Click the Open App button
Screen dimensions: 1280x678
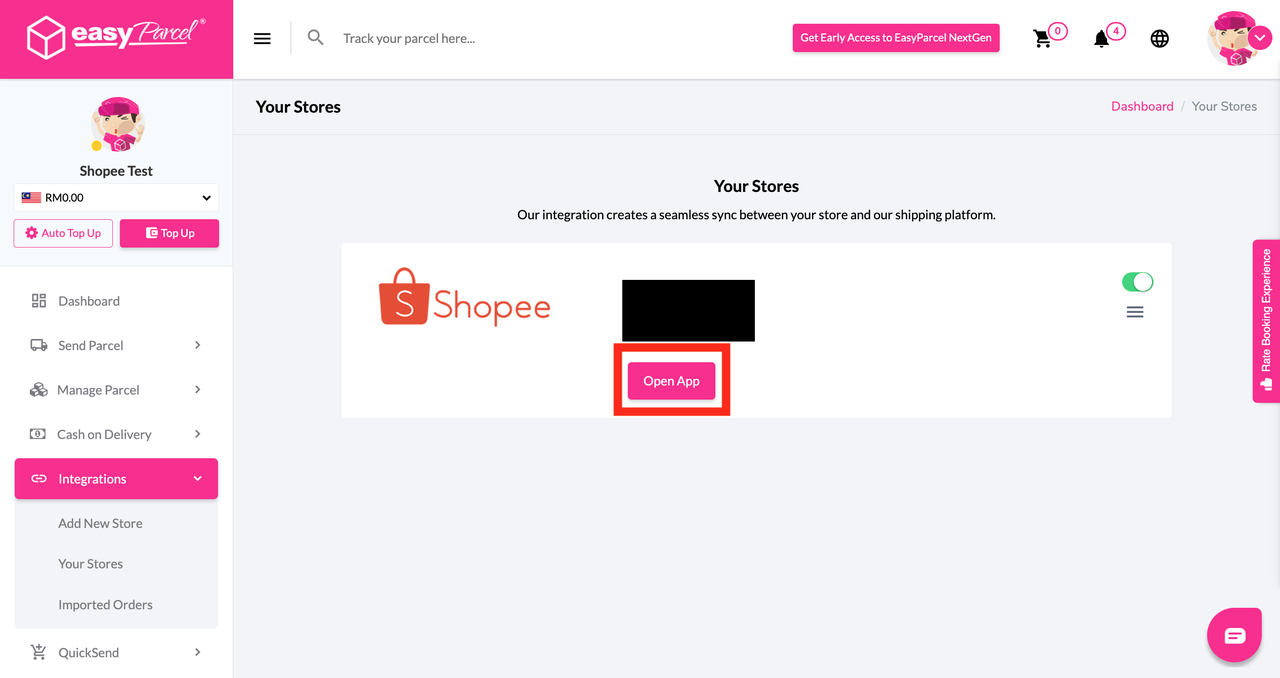pos(672,381)
